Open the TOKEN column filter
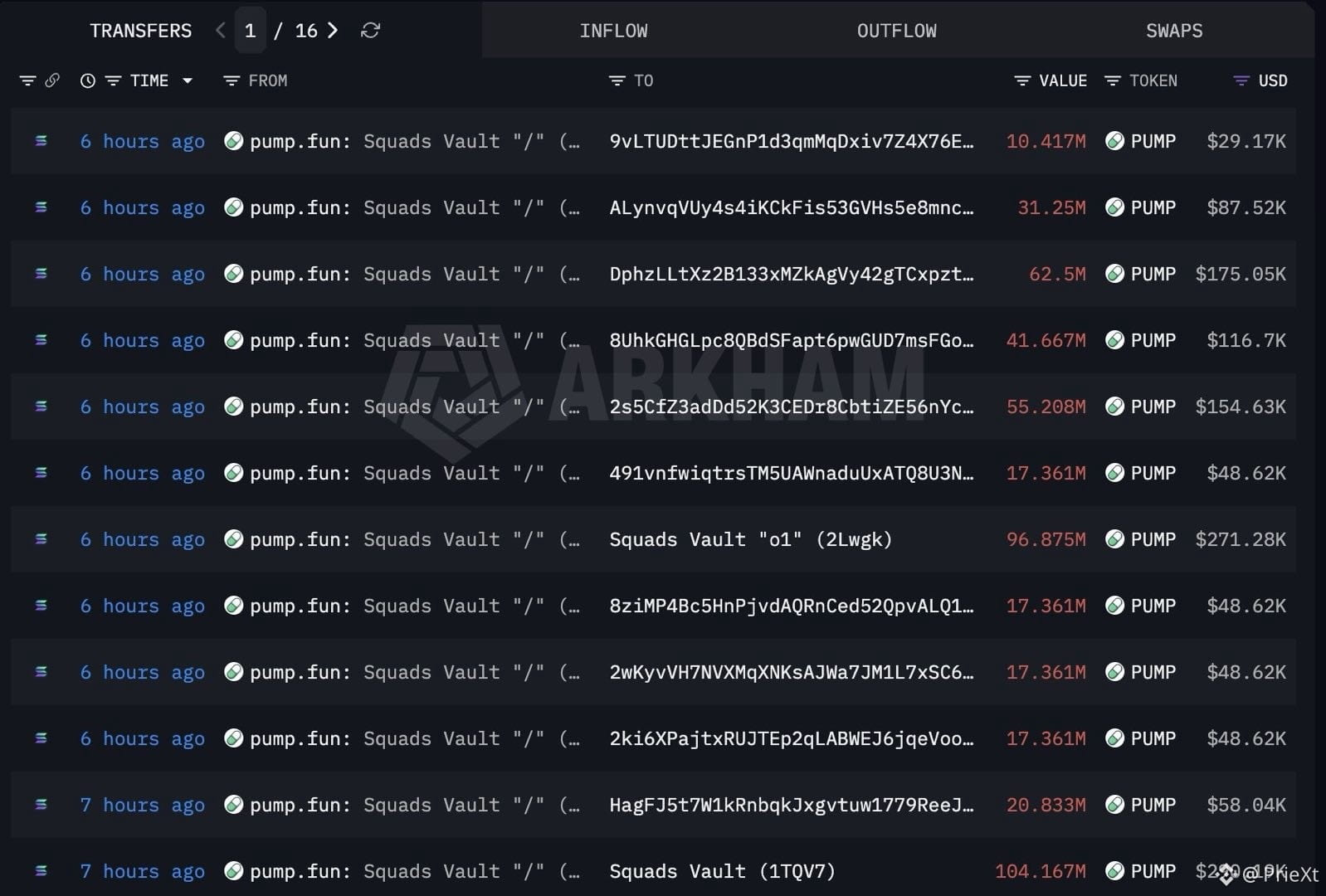This screenshot has height=896, width=1326. 1113,80
